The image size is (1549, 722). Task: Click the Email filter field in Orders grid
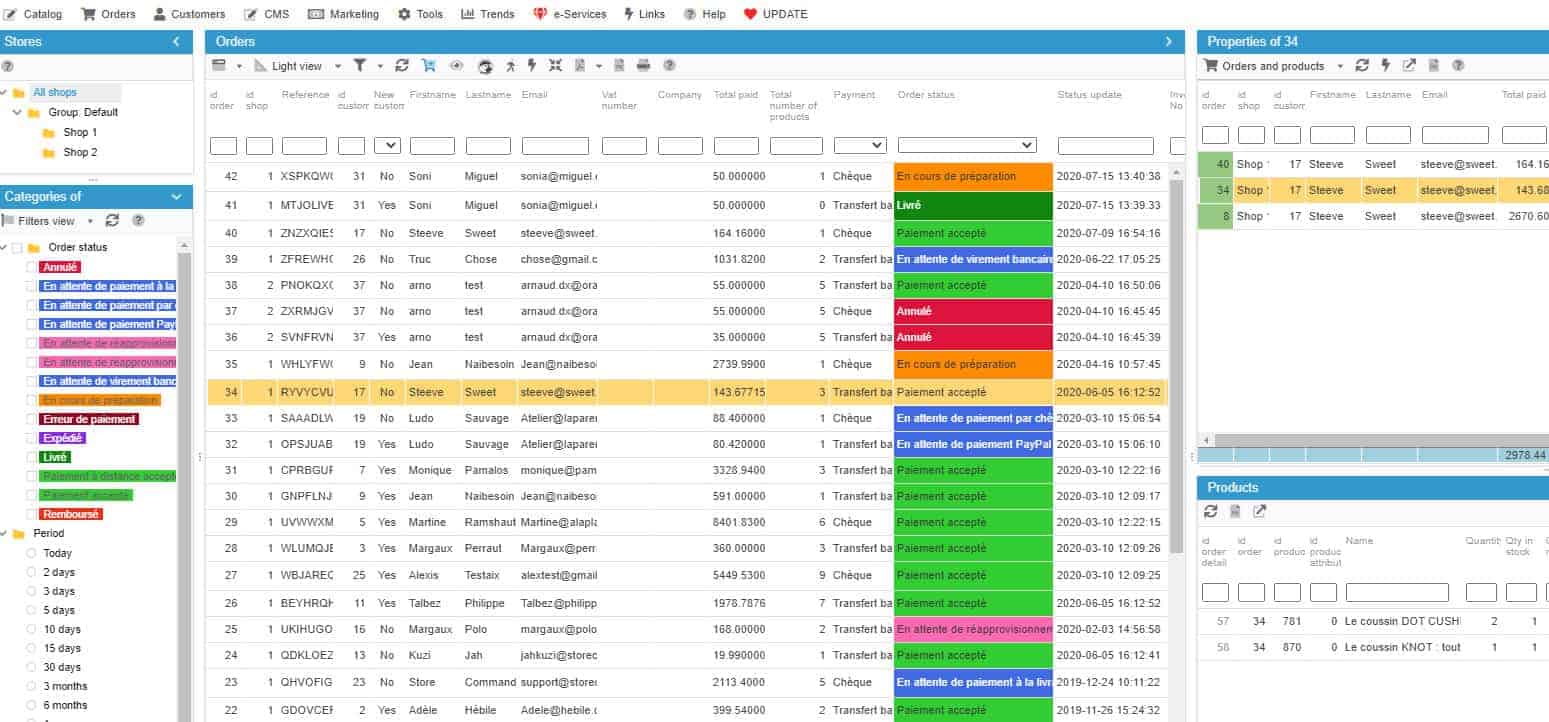(x=555, y=146)
